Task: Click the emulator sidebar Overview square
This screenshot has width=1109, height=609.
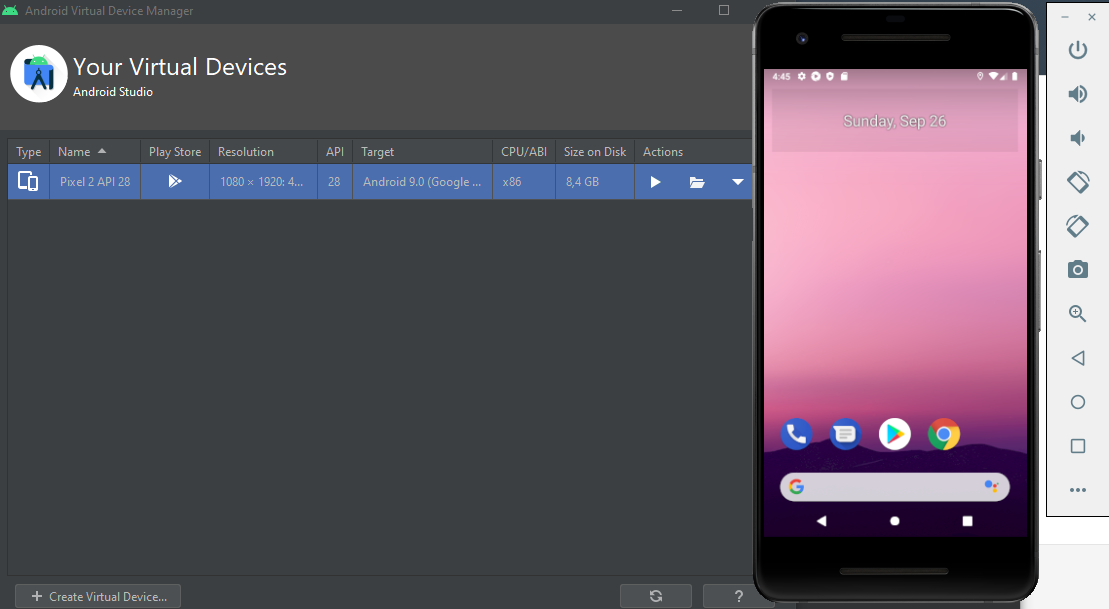Action: pos(1077,446)
